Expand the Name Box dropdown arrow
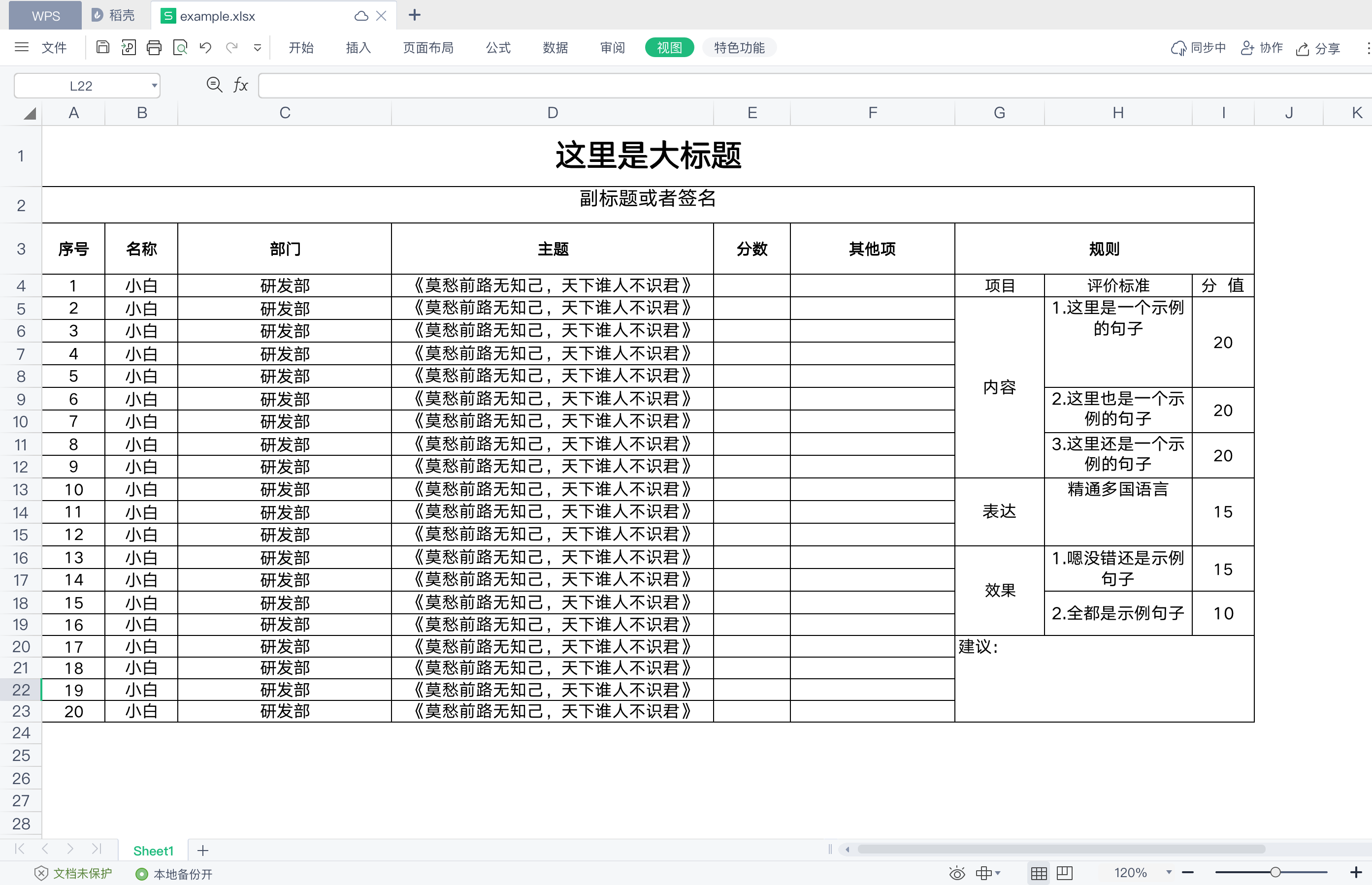This screenshot has height=885, width=1372. click(154, 86)
